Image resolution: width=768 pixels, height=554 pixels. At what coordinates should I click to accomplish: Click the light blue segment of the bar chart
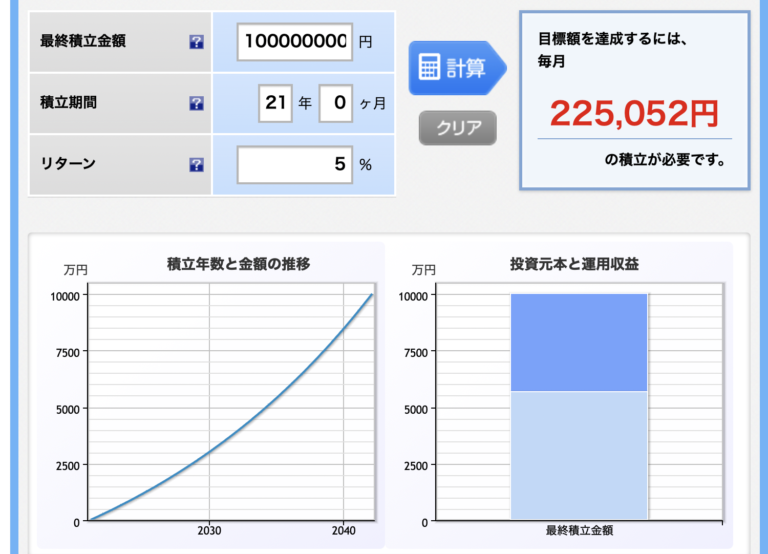[579, 455]
